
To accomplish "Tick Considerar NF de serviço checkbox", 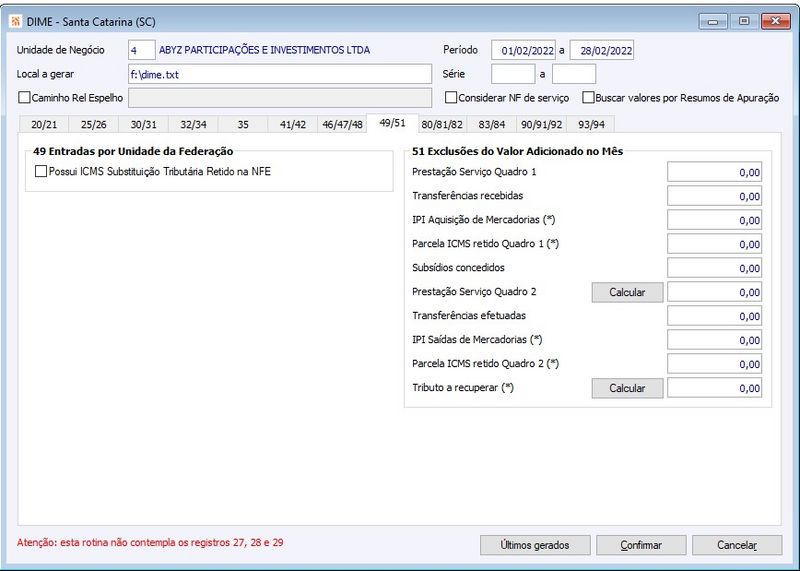I will (451, 97).
